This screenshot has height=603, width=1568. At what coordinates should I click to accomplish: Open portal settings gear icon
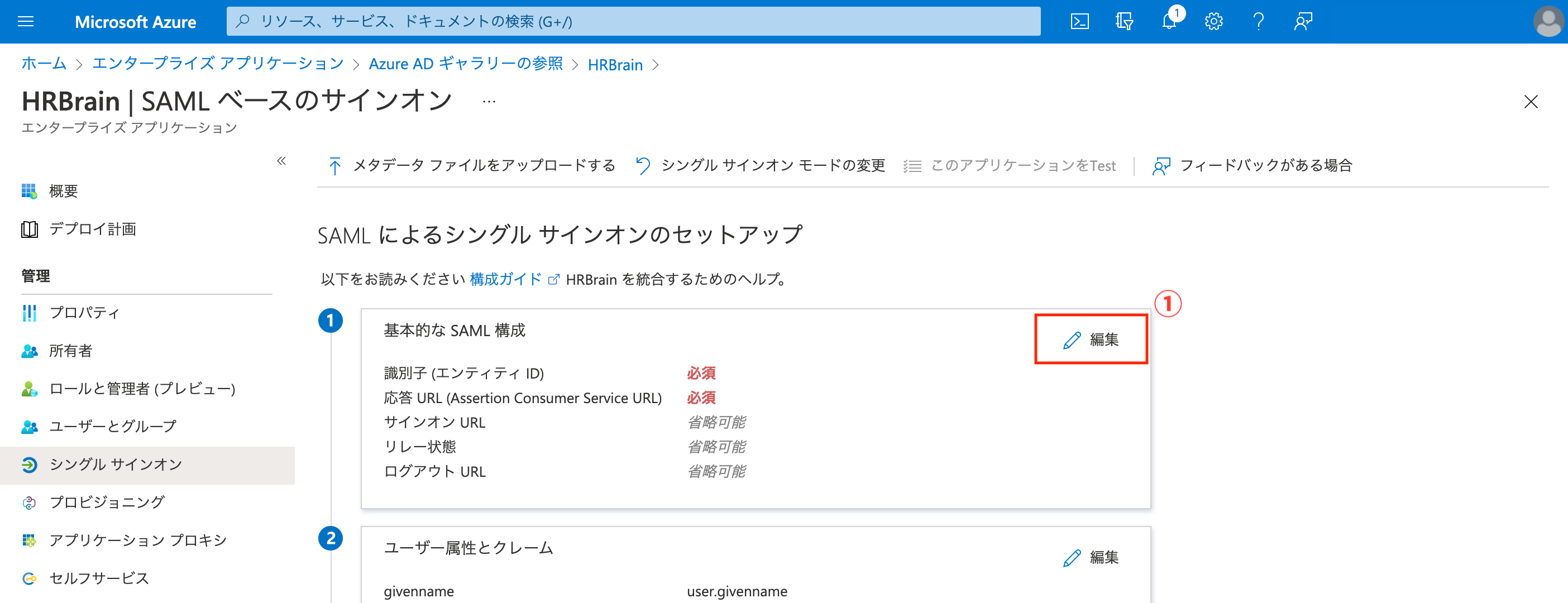tap(1213, 22)
